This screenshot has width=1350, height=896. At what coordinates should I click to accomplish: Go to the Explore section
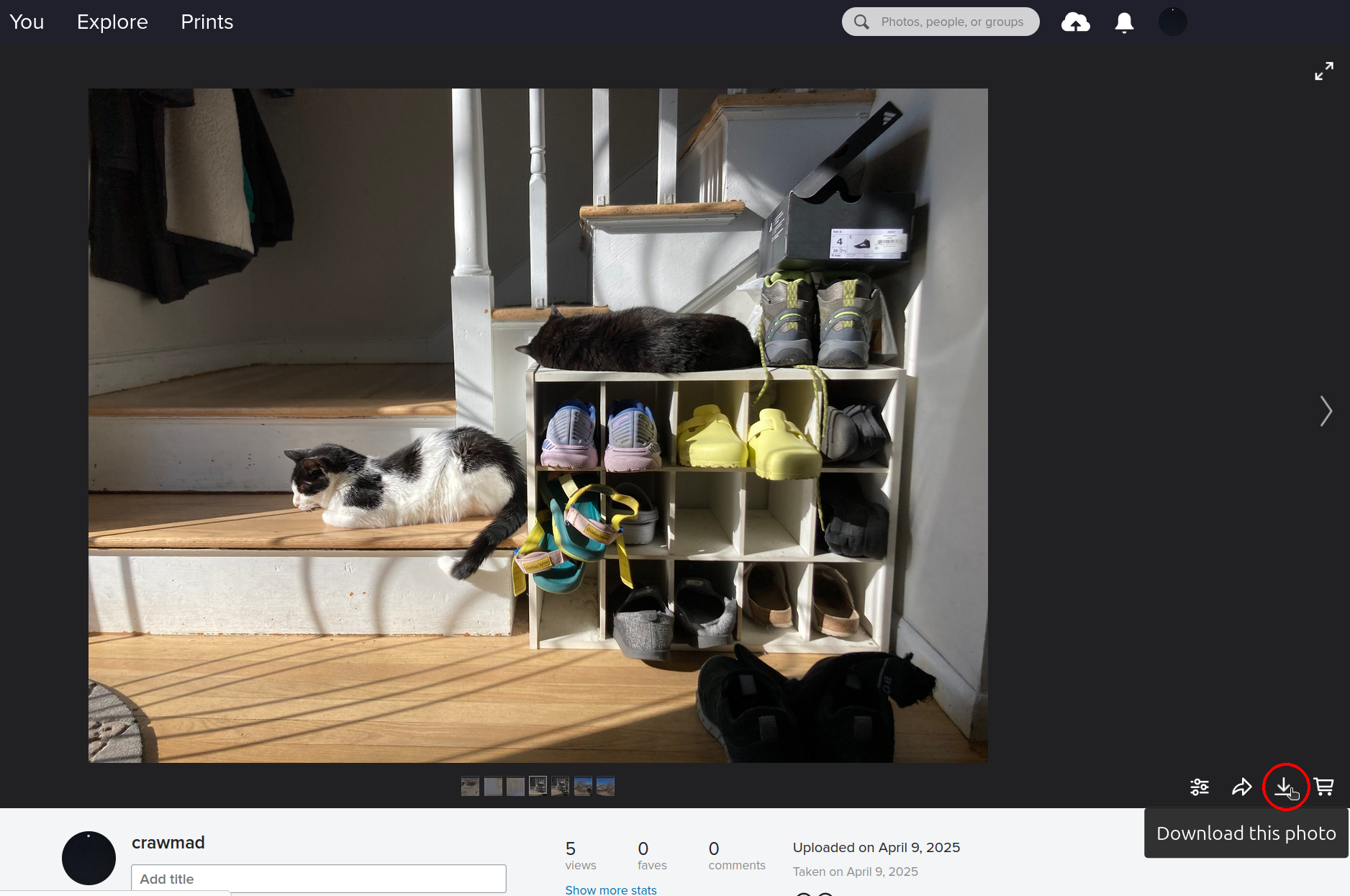pos(112,22)
